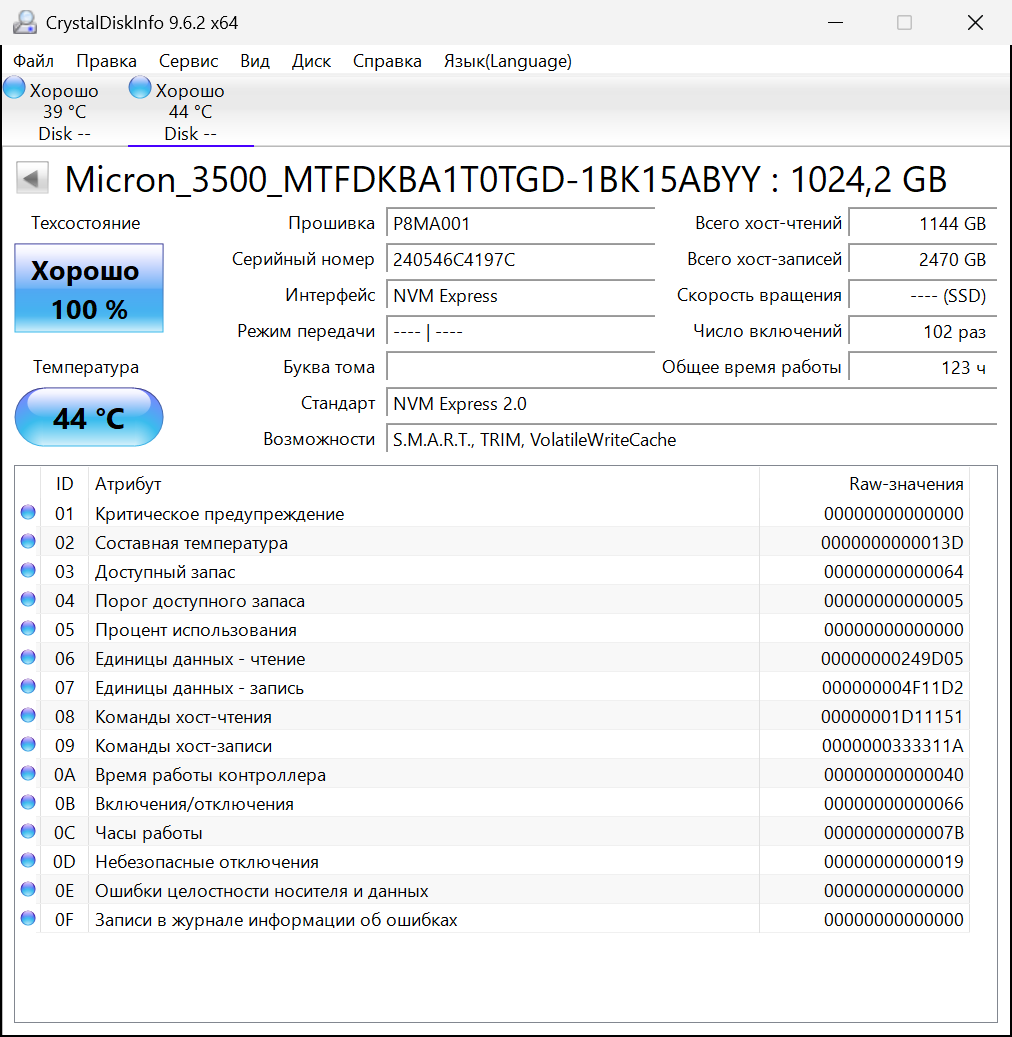The height and width of the screenshot is (1037, 1012).
Task: Click the CrystalDiskInfo app icon in title bar
Action: (x=24, y=22)
